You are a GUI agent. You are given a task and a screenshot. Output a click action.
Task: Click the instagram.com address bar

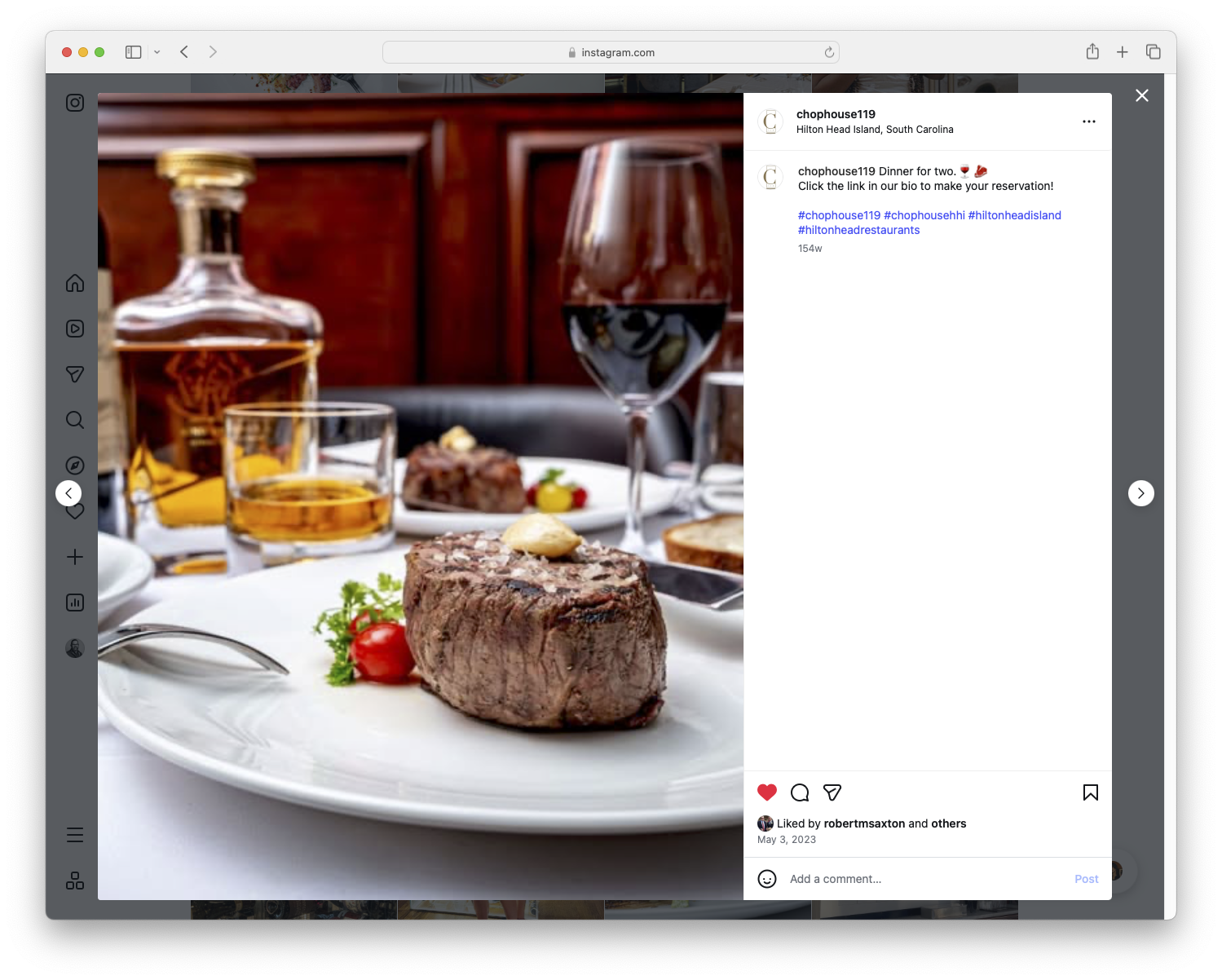pyautogui.click(x=611, y=52)
